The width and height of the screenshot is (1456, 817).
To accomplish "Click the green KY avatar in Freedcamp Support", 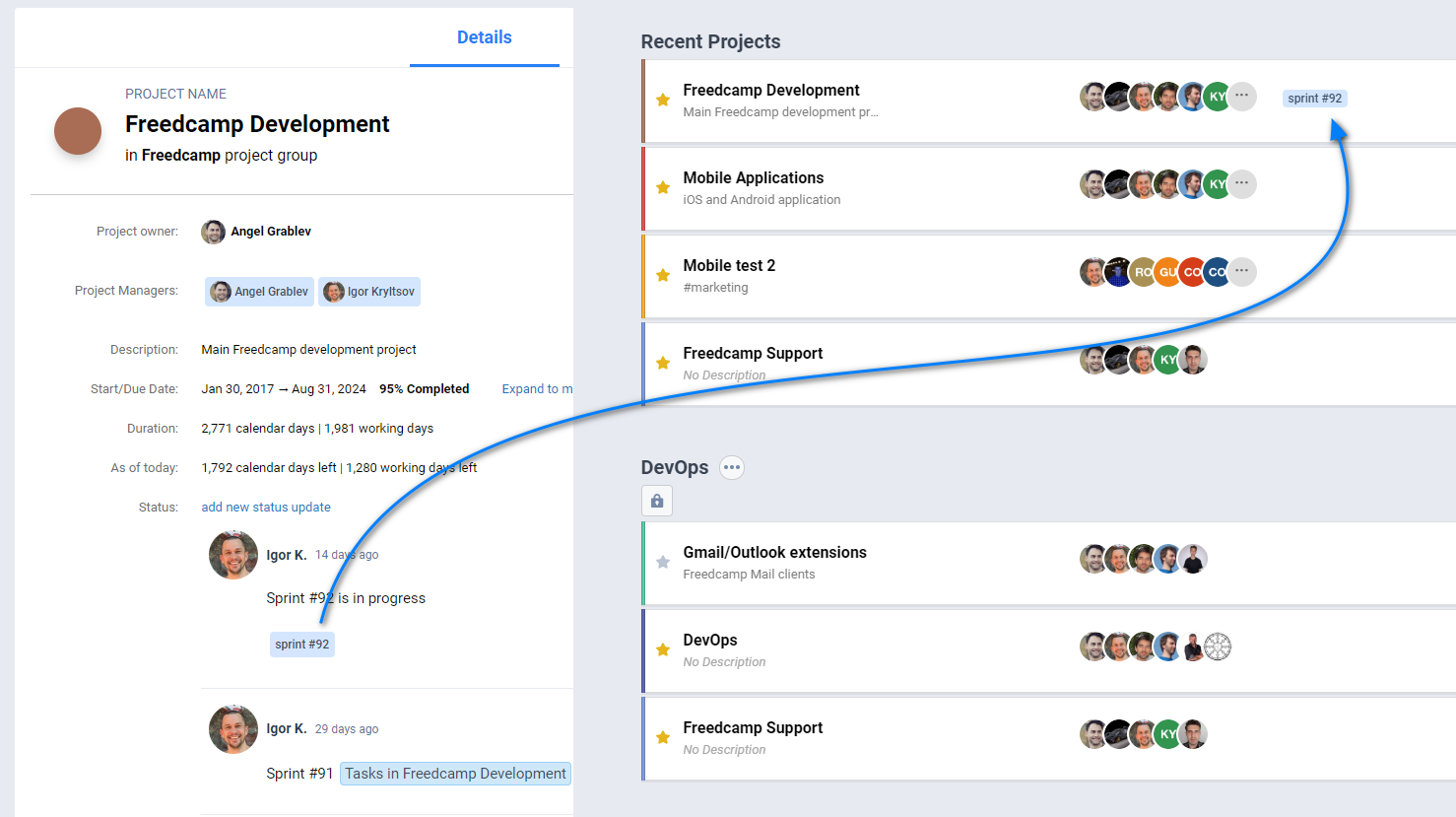I will [x=1167, y=360].
